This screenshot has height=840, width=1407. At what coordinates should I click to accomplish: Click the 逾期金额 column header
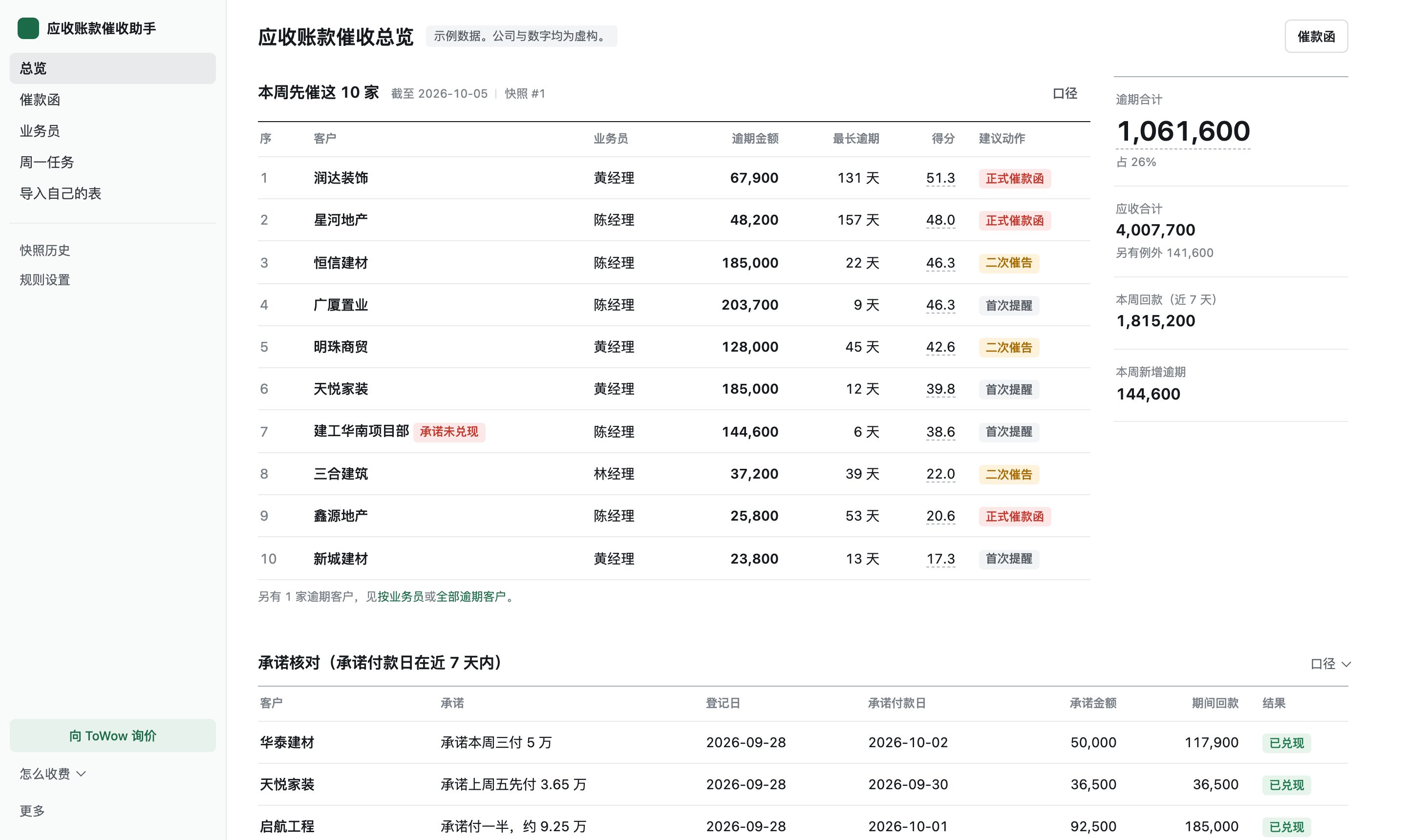point(755,139)
